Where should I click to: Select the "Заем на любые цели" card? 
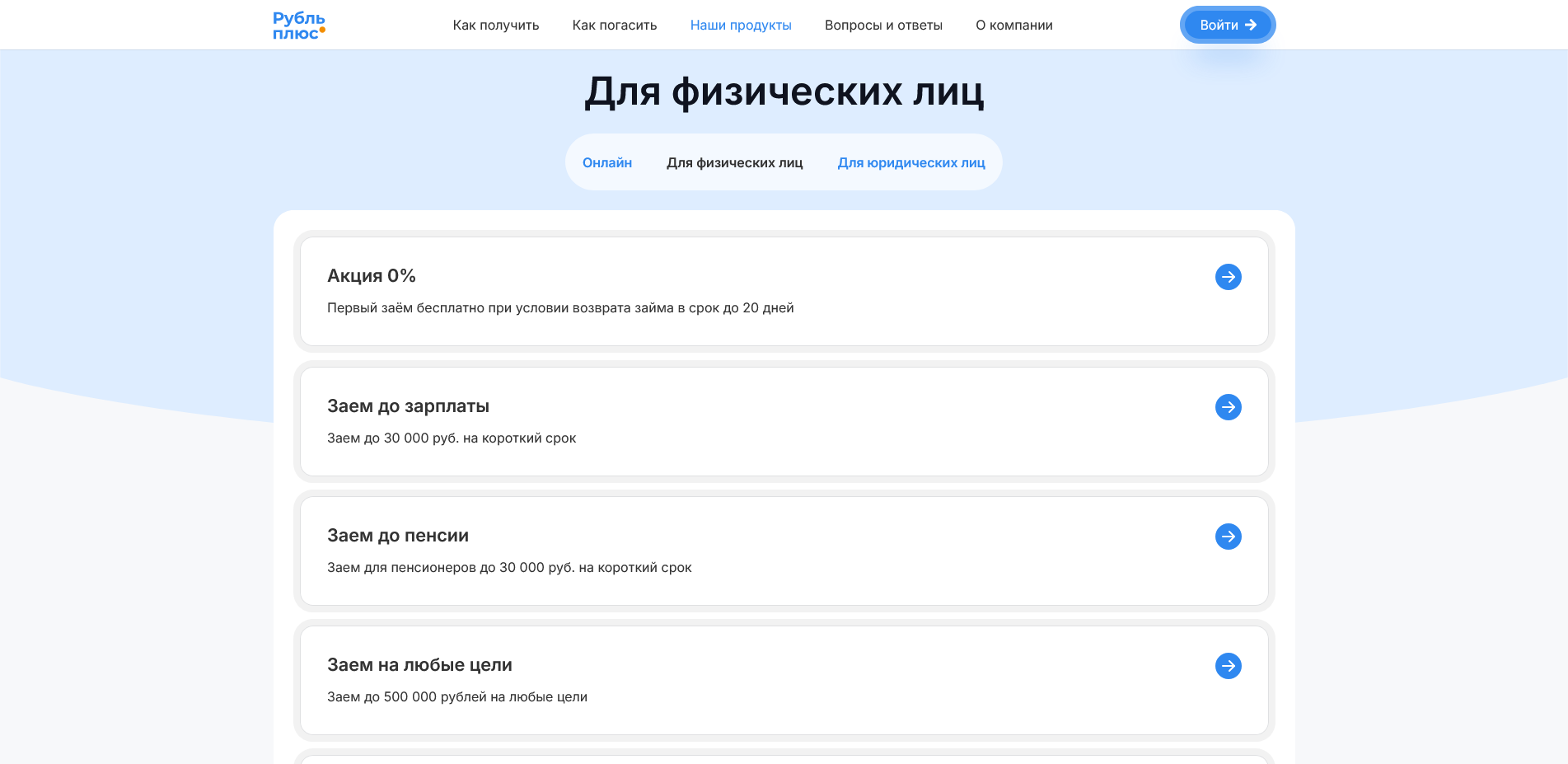click(783, 680)
